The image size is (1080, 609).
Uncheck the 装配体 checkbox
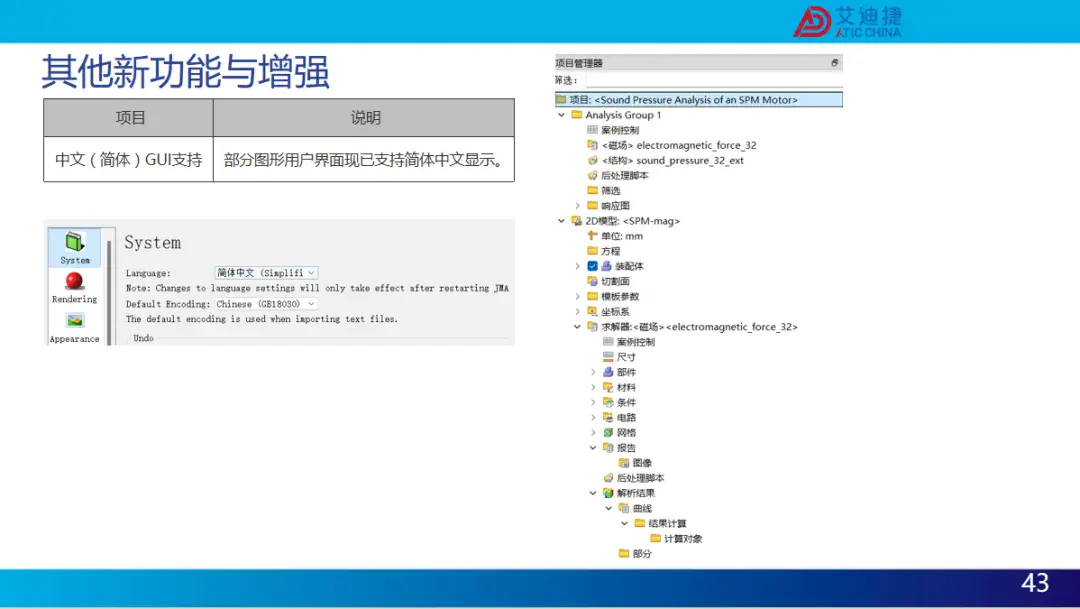pyautogui.click(x=592, y=266)
